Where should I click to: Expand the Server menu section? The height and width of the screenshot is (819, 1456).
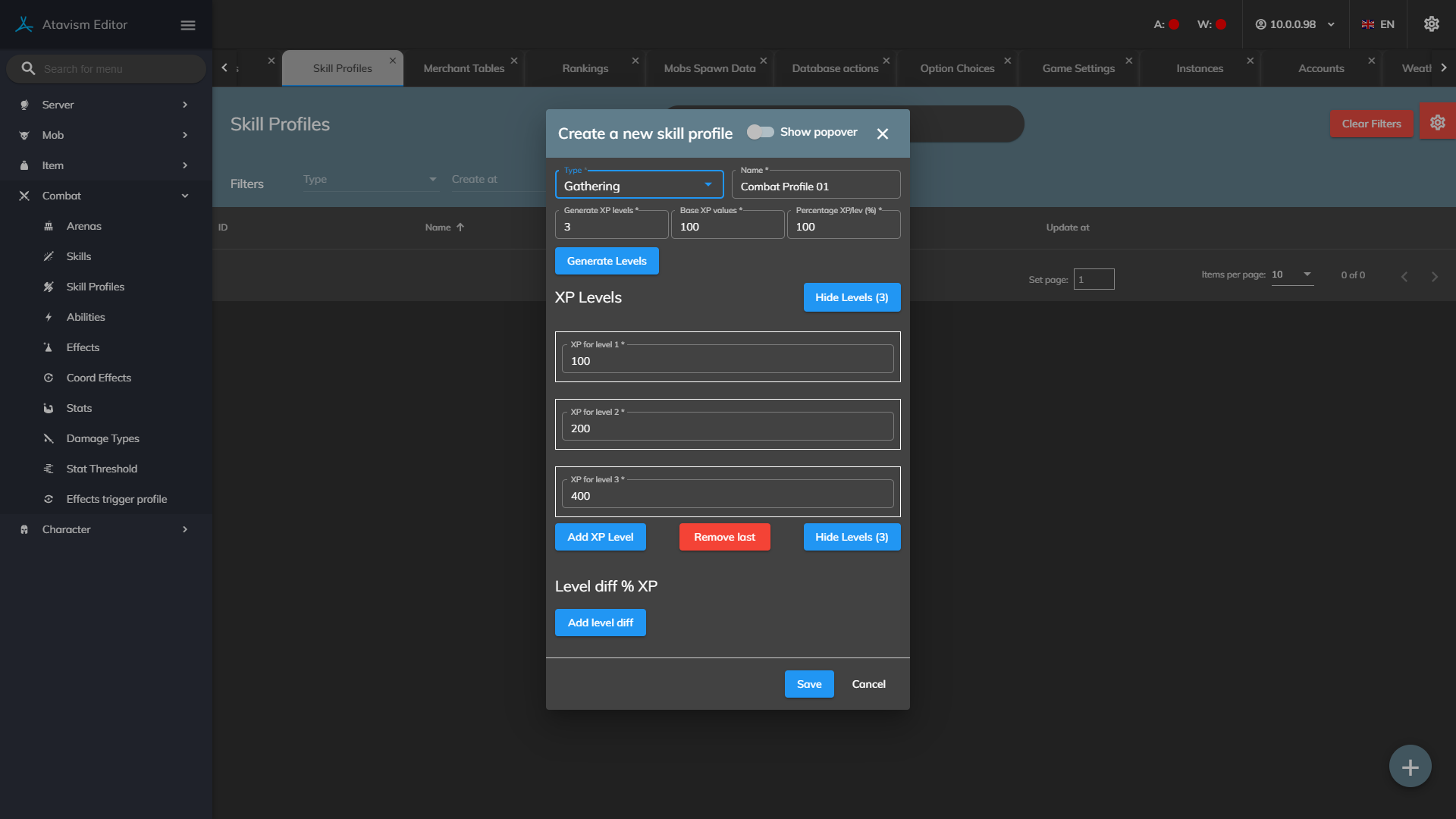point(104,105)
